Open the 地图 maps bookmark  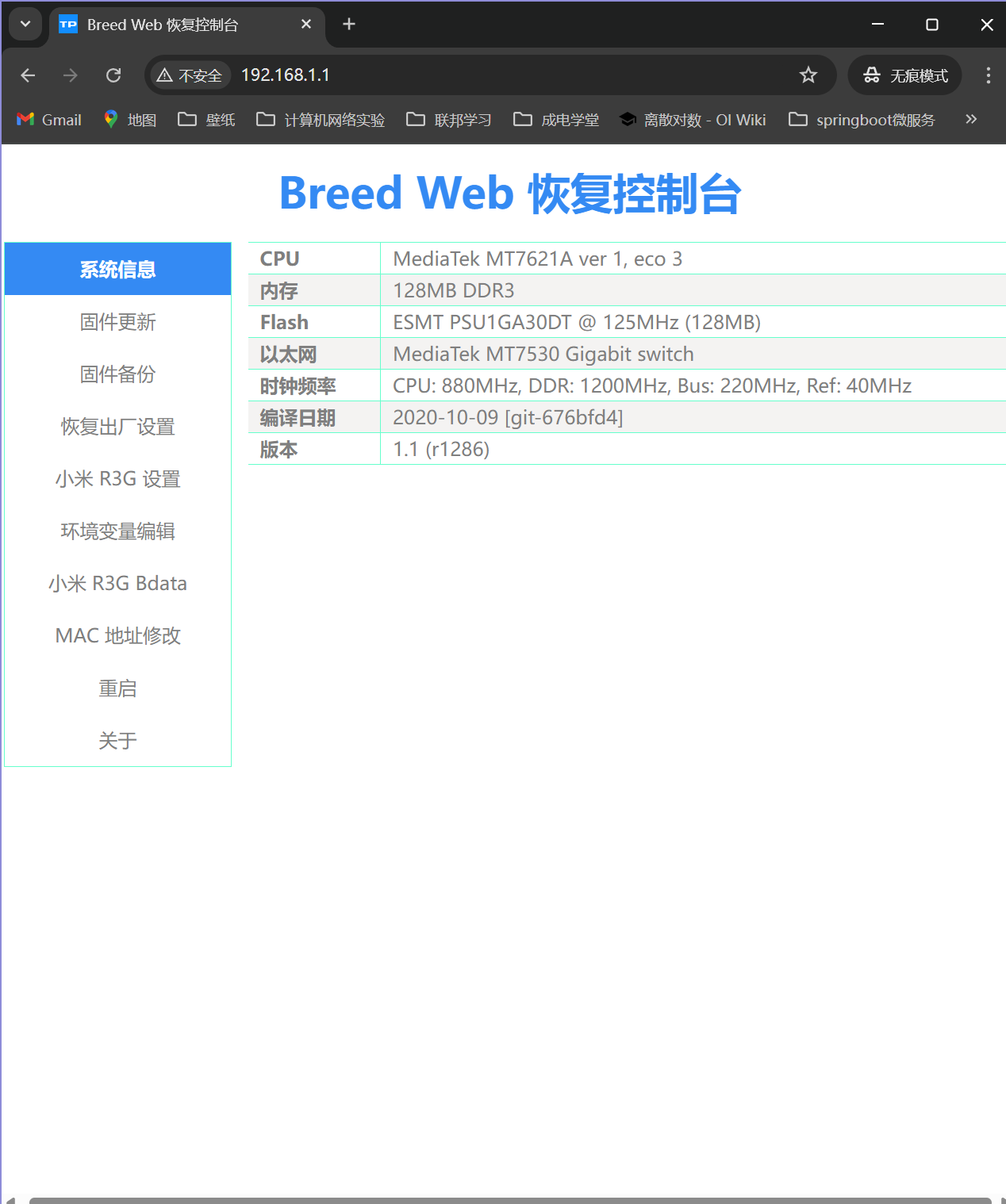[x=130, y=120]
